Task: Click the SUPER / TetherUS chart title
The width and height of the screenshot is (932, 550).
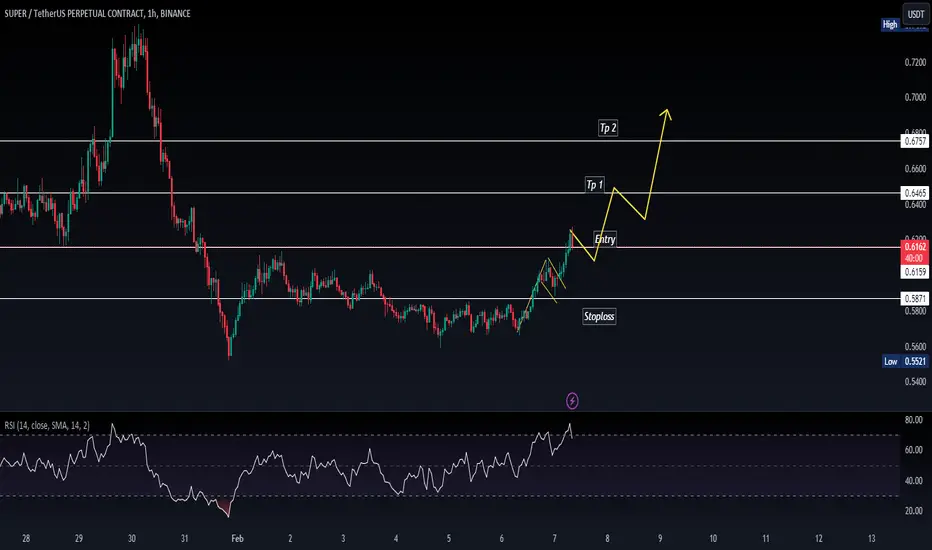Action: pyautogui.click(x=97, y=13)
